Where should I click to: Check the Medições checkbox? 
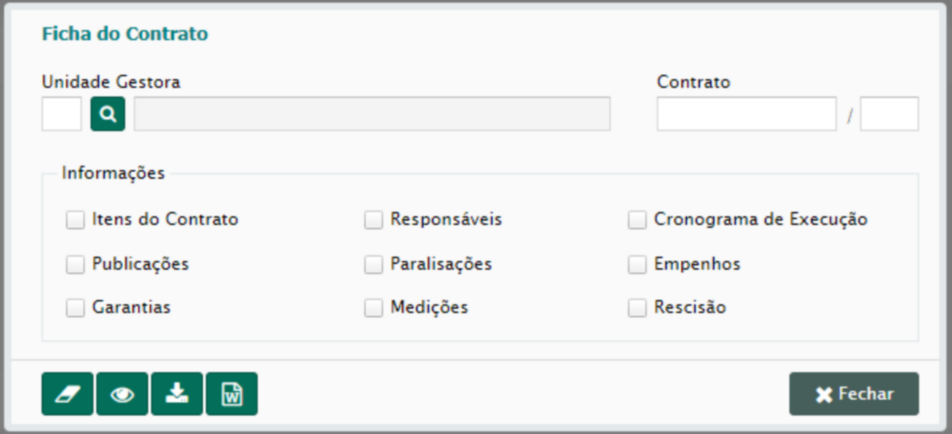373,308
